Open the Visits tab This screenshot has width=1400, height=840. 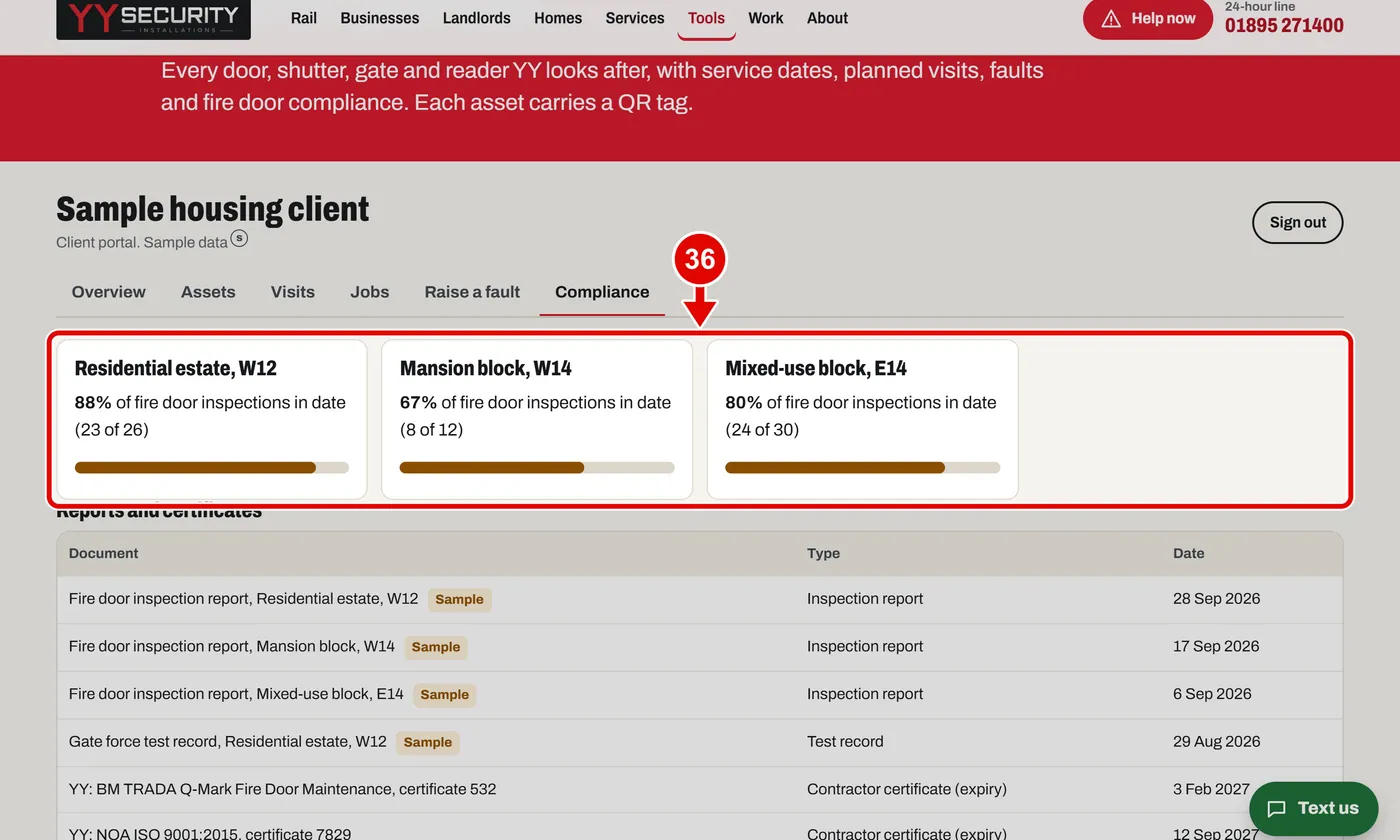[293, 292]
